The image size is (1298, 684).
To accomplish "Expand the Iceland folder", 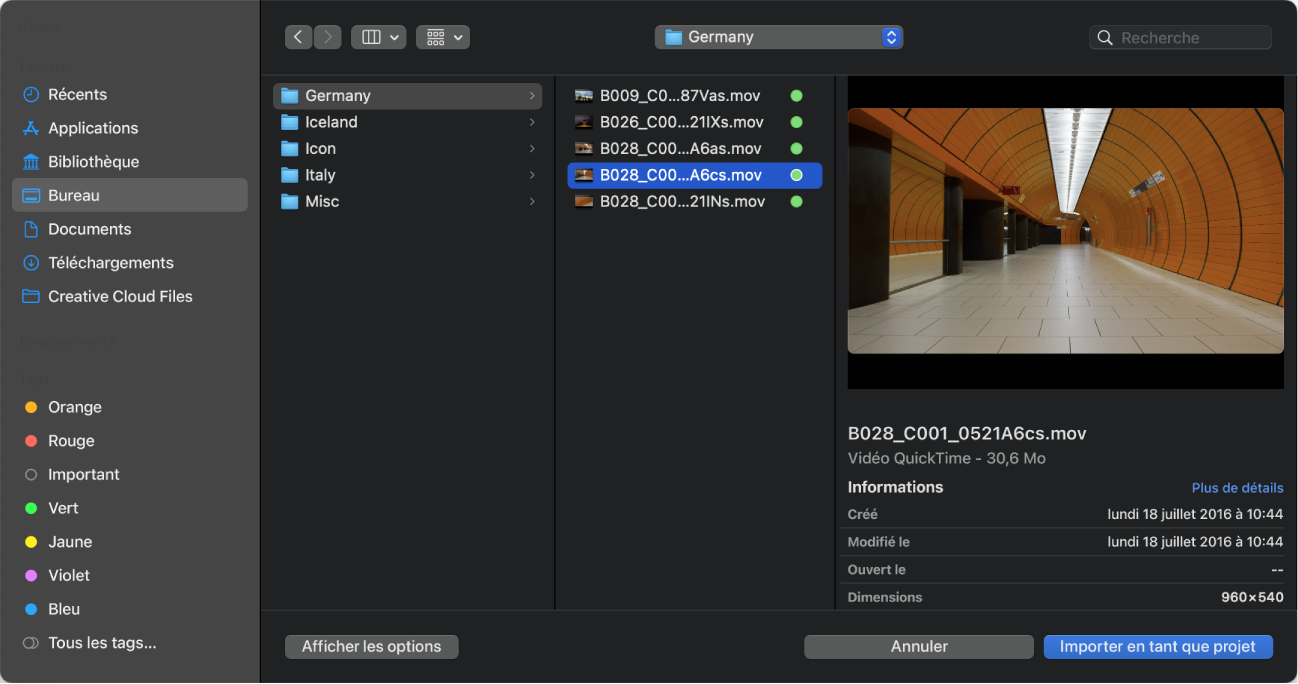I will point(331,122).
